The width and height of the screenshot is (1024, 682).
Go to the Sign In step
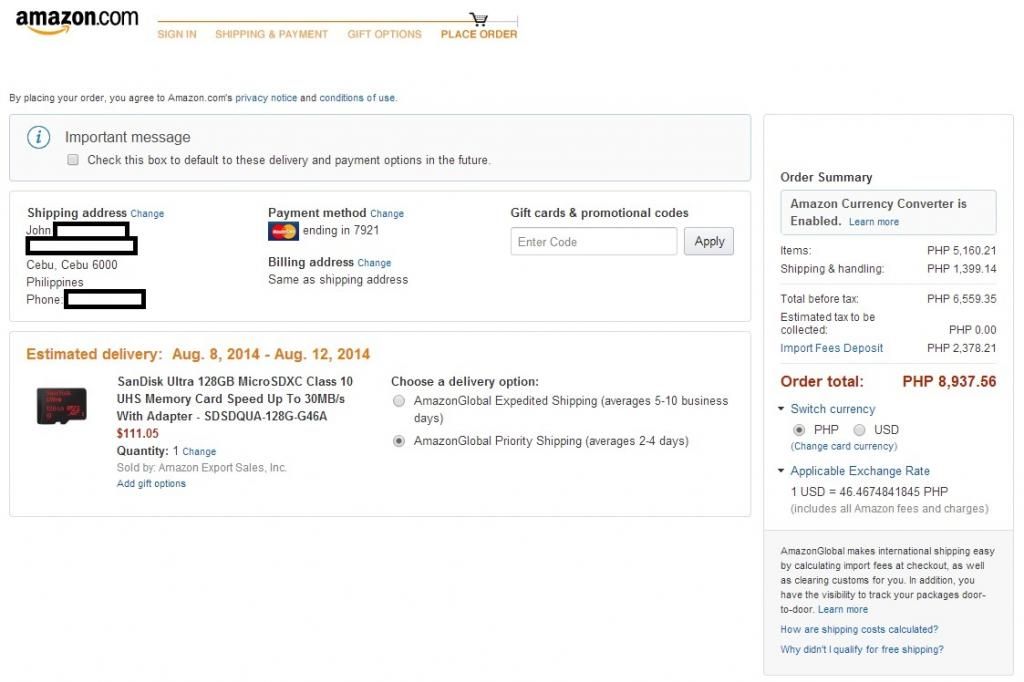coord(177,34)
